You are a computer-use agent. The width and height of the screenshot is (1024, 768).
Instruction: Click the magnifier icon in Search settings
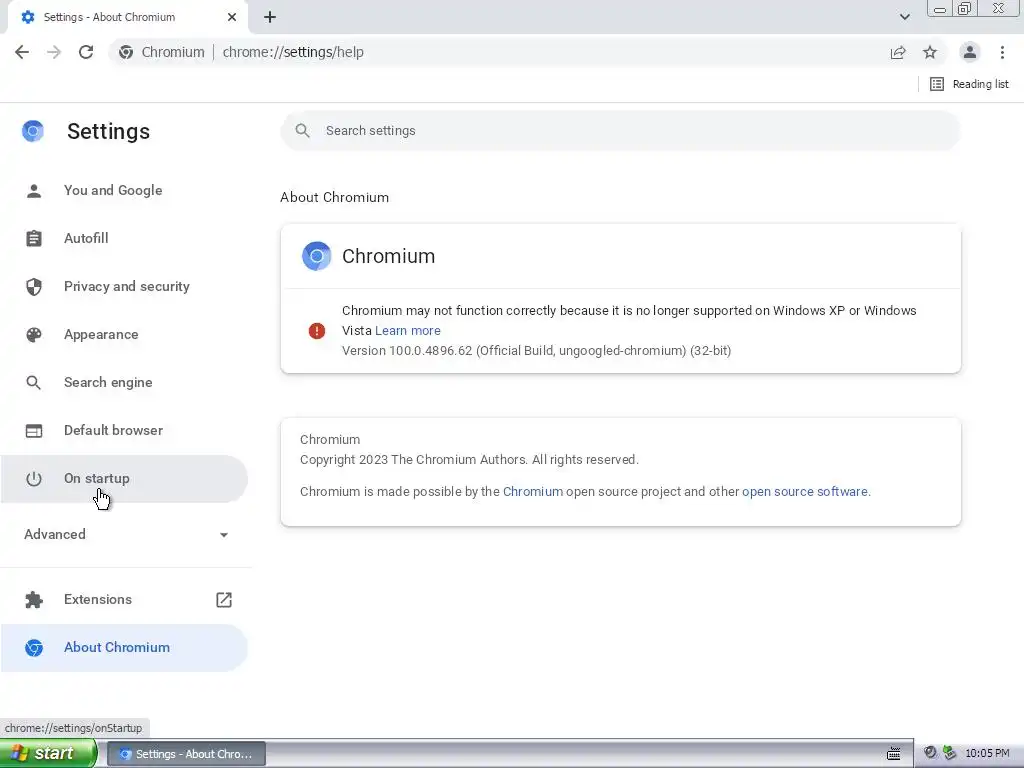pyautogui.click(x=302, y=131)
